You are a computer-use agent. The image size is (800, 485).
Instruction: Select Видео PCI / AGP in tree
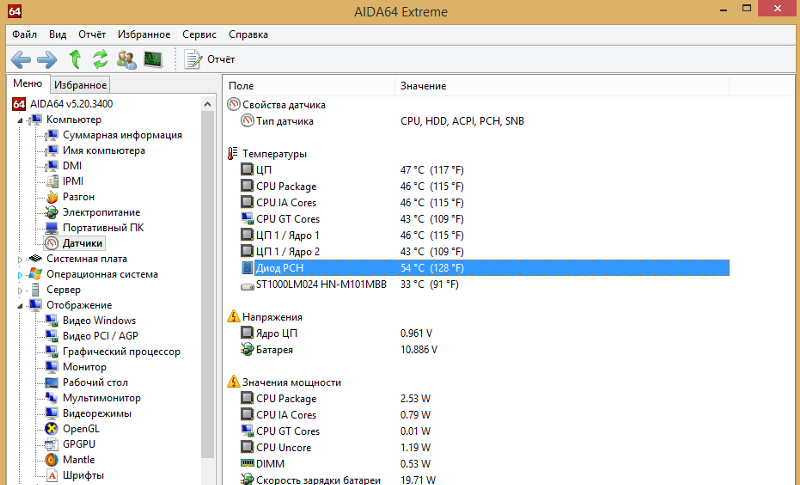pyautogui.click(x=101, y=336)
